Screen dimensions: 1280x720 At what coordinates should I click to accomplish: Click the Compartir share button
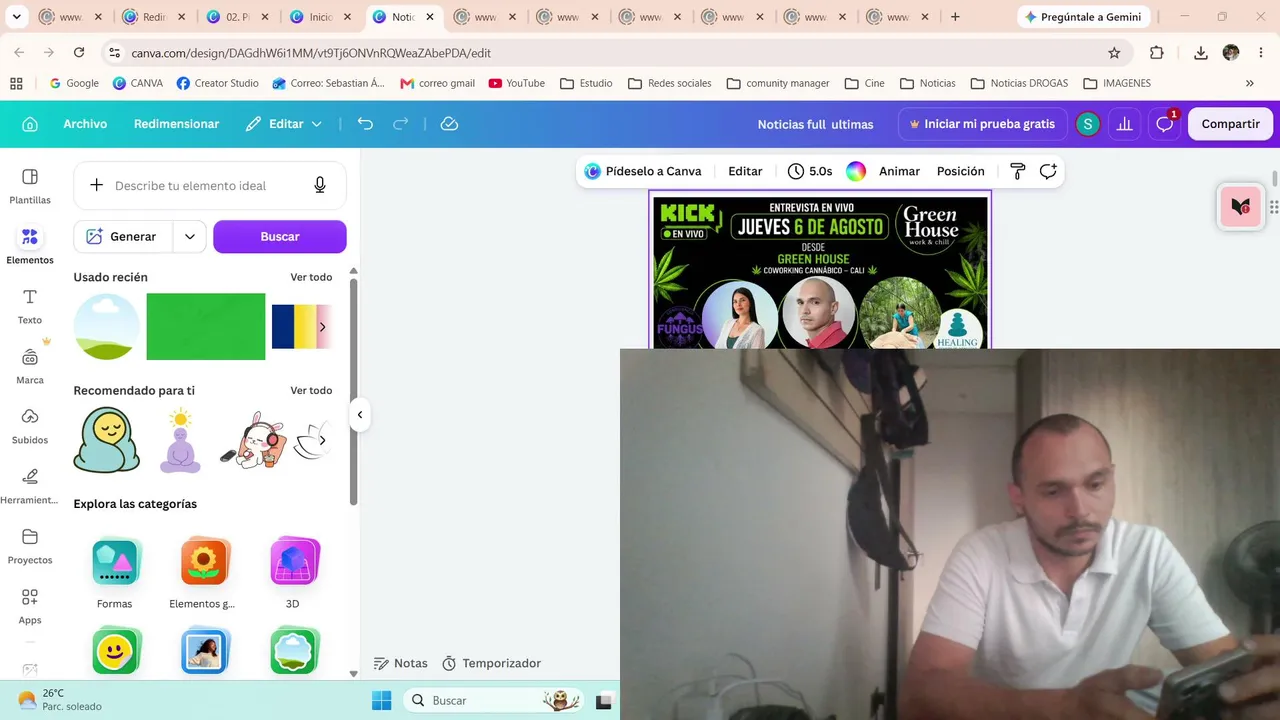tap(1230, 124)
